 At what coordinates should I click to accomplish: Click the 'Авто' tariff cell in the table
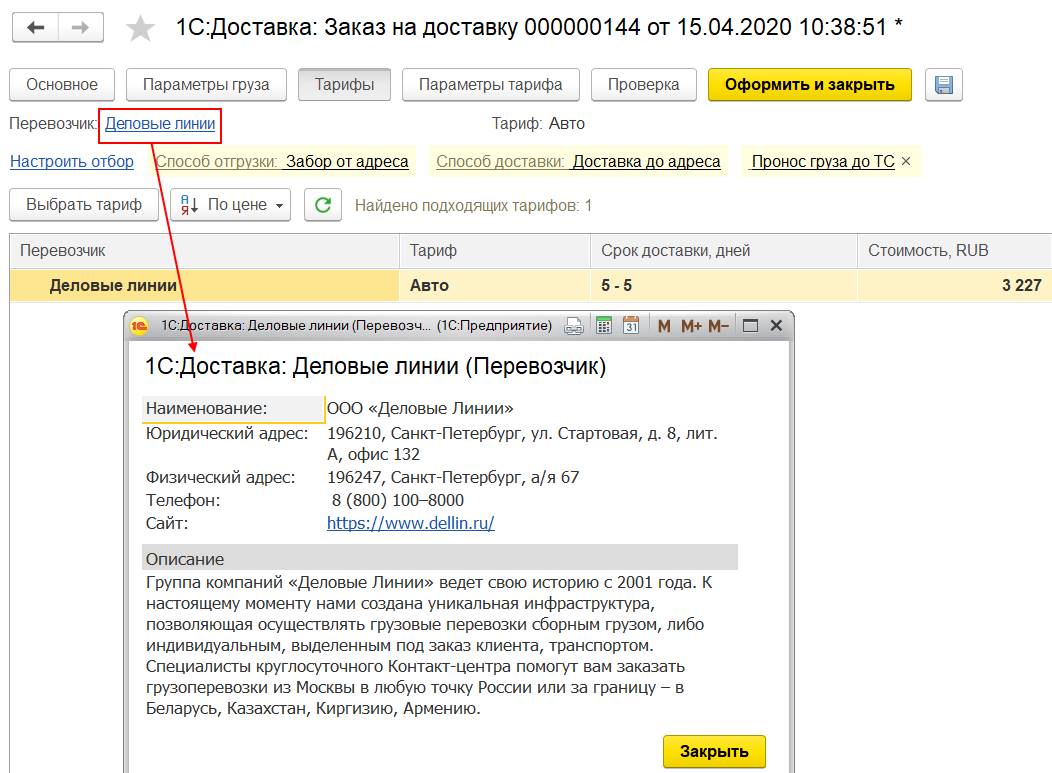click(495, 285)
